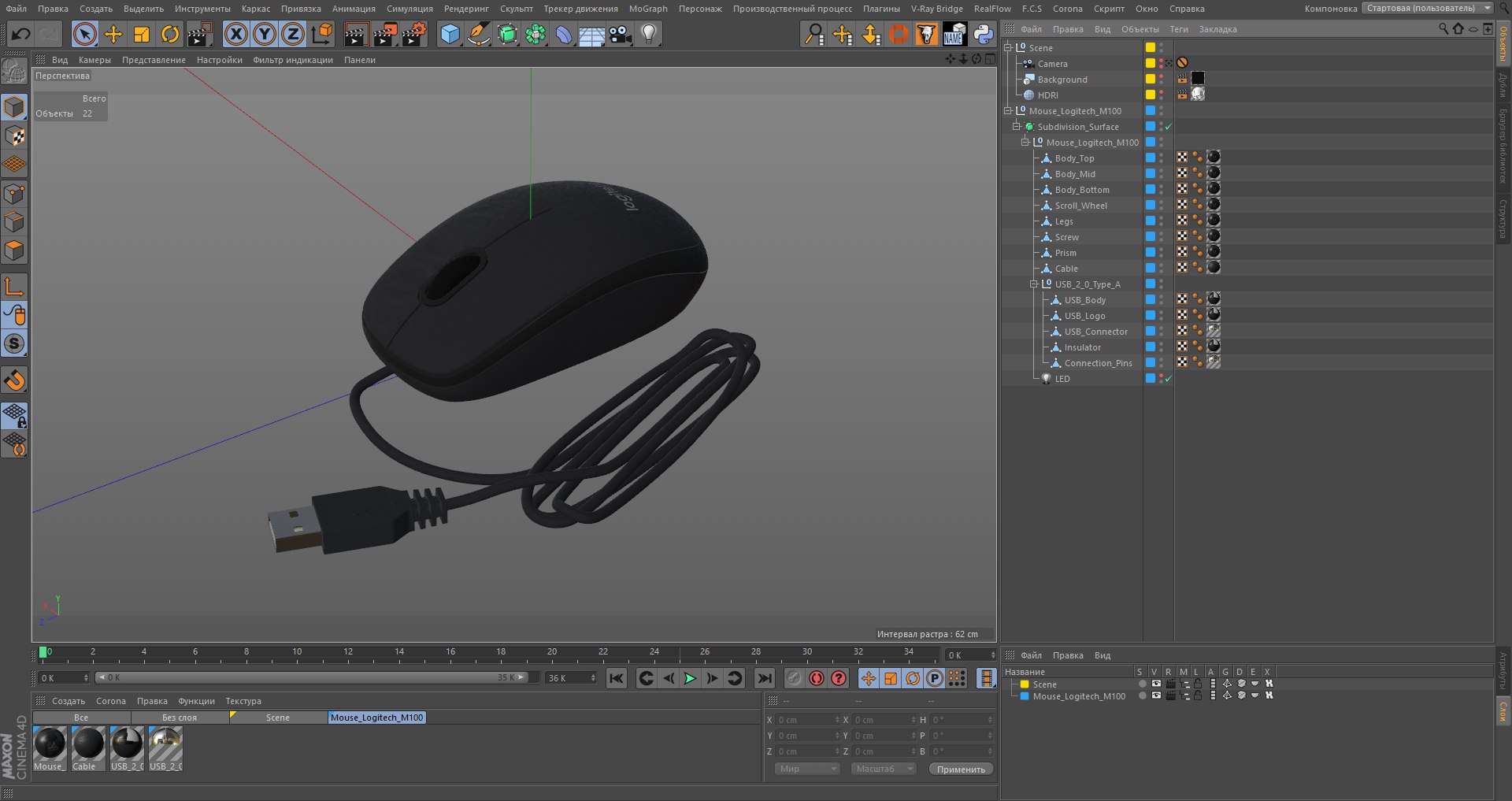This screenshot has width=1512, height=801.
Task: Click the Применить button
Action: point(961,769)
